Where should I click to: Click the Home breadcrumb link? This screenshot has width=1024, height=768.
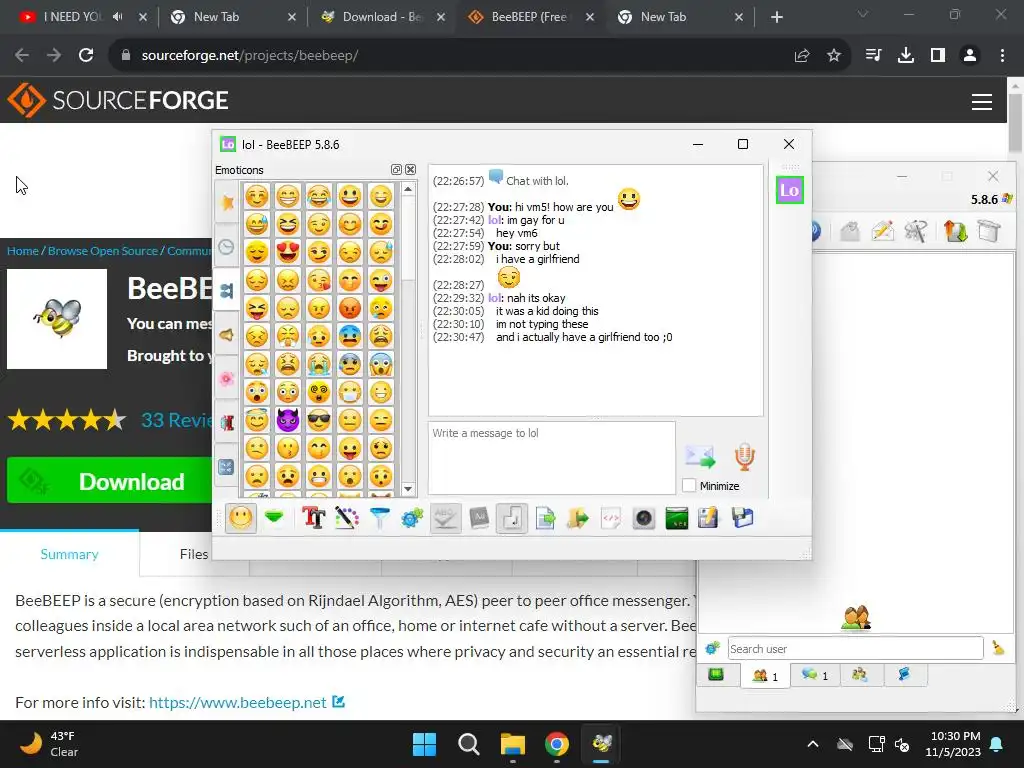23,251
